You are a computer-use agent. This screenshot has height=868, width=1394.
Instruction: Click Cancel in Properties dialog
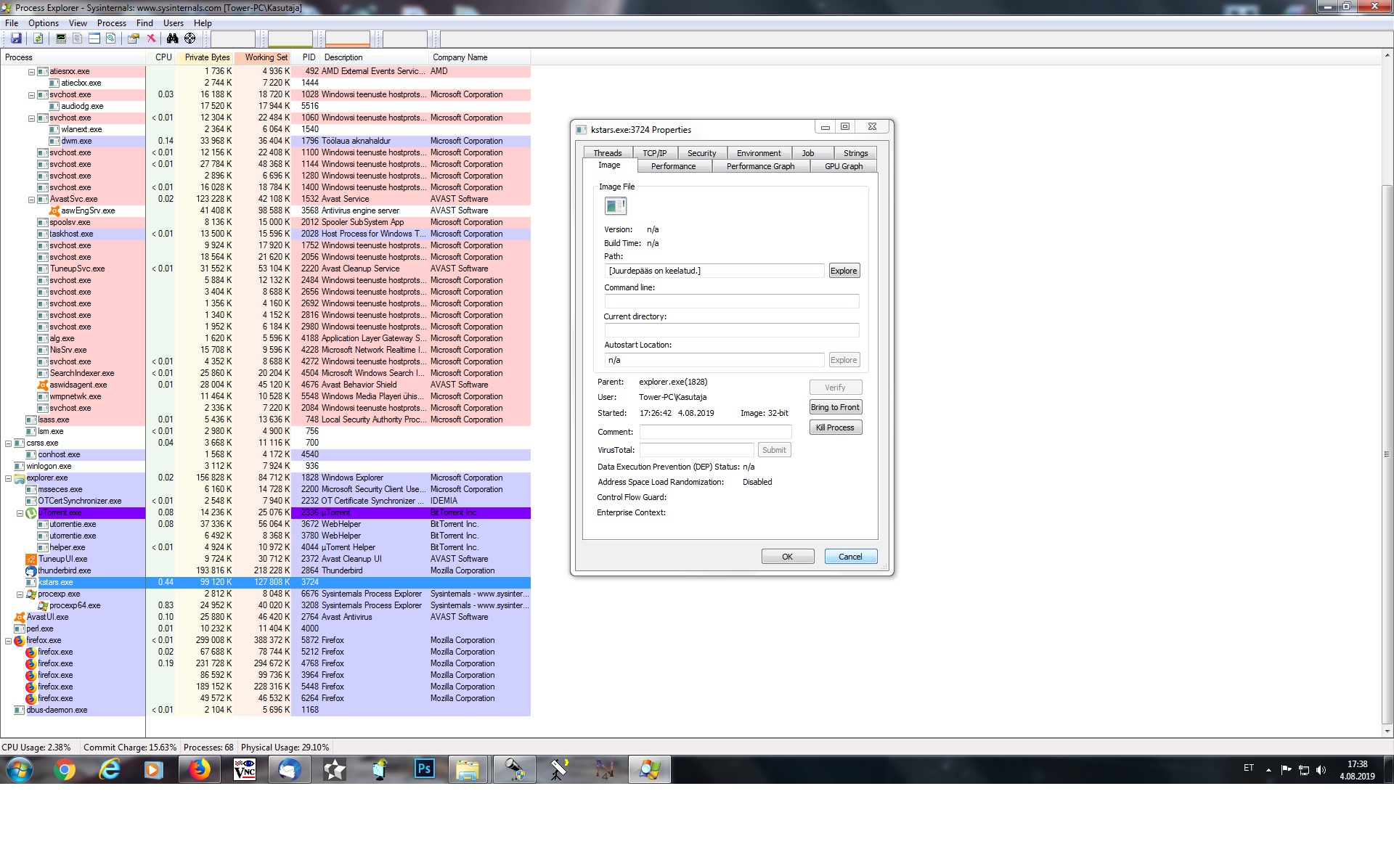pos(851,557)
